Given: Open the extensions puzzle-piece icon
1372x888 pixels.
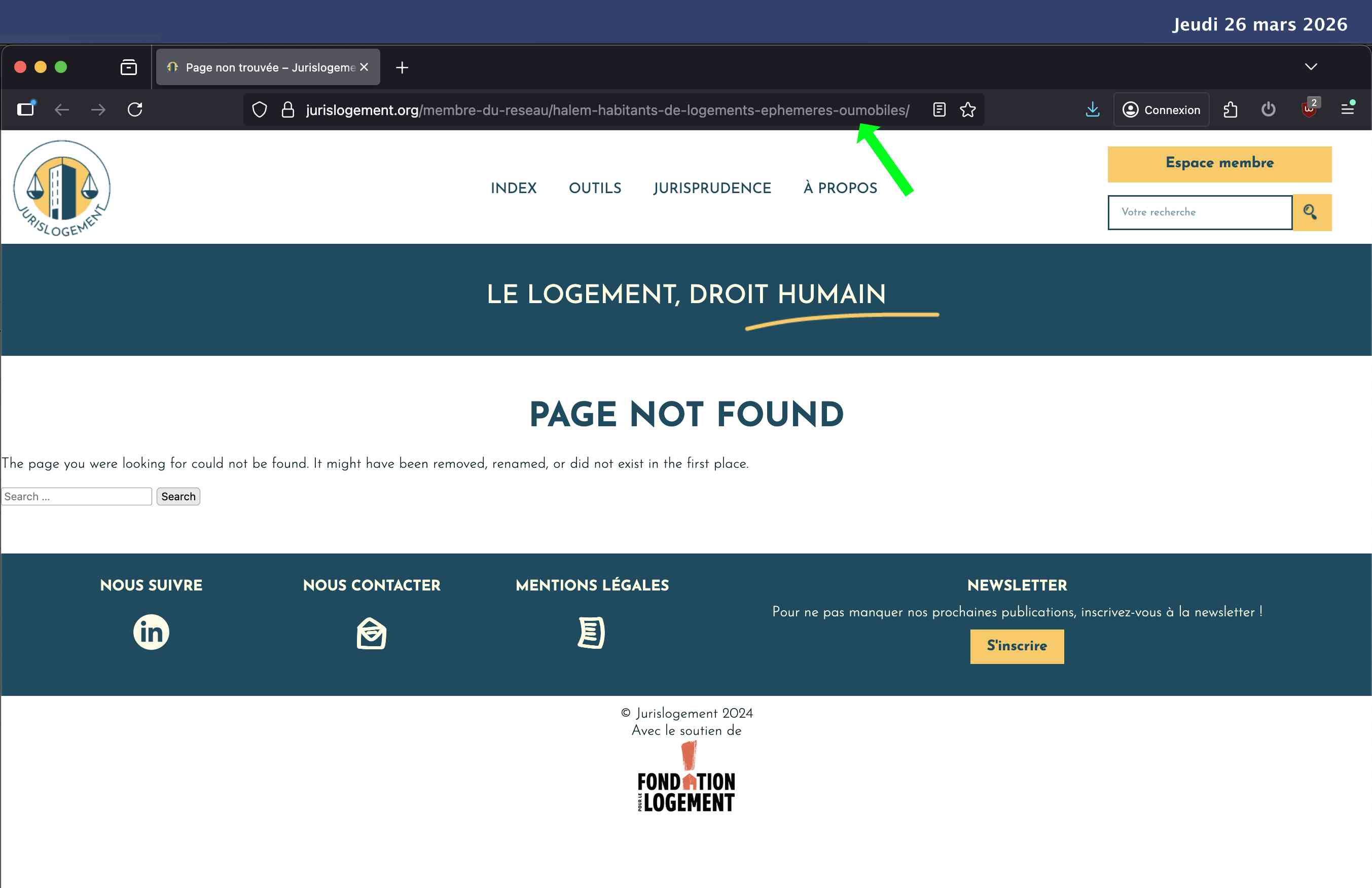Looking at the screenshot, I should coord(1231,109).
